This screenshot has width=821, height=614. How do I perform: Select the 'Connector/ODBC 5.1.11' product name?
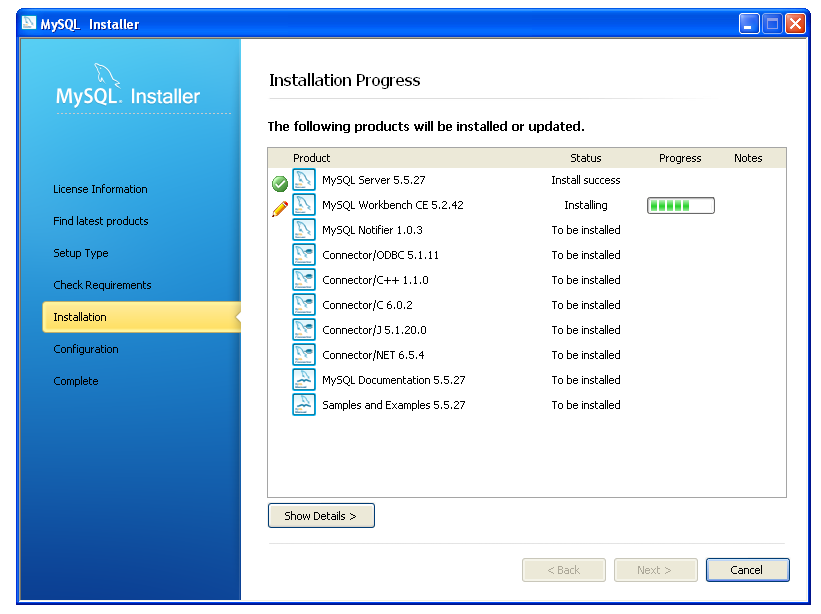click(x=380, y=255)
